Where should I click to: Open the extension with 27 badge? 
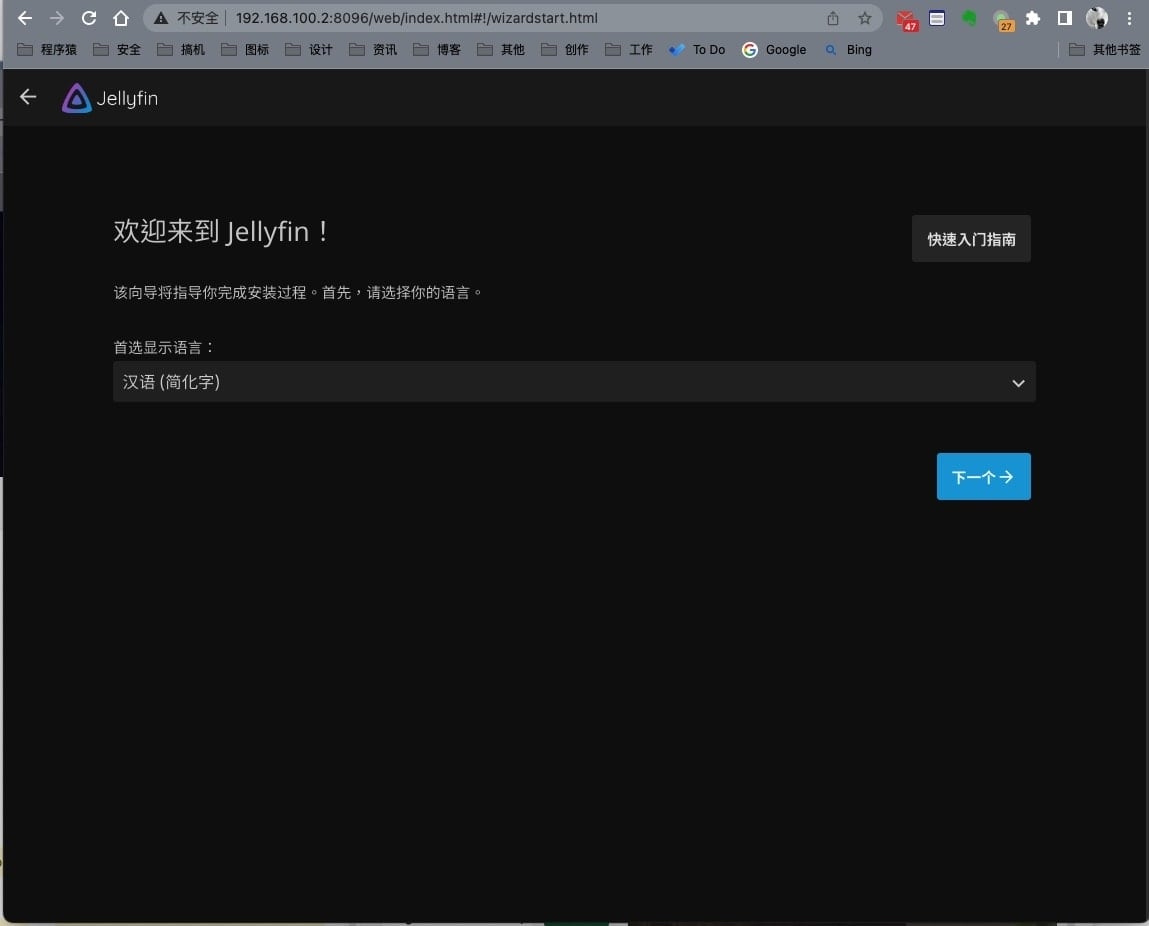click(x=1002, y=21)
